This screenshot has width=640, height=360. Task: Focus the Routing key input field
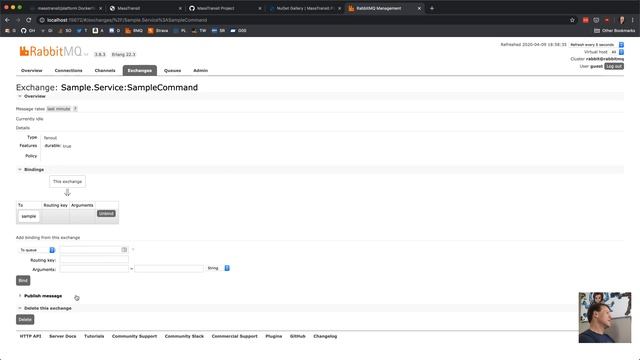[x=94, y=260]
